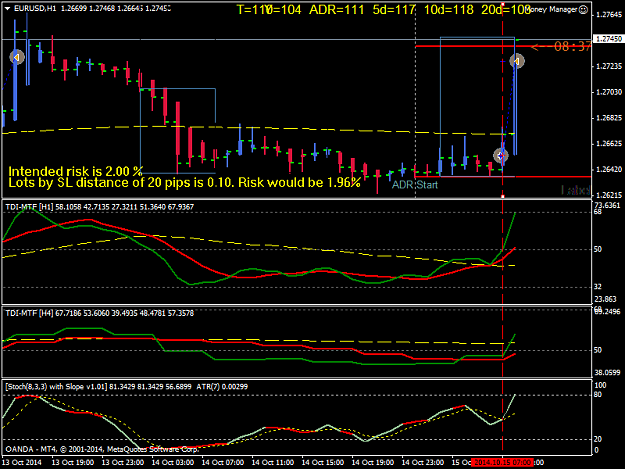Click the 1.26215 price scale value
Image resolution: width=625 pixels, height=469 pixels.
pos(609,196)
